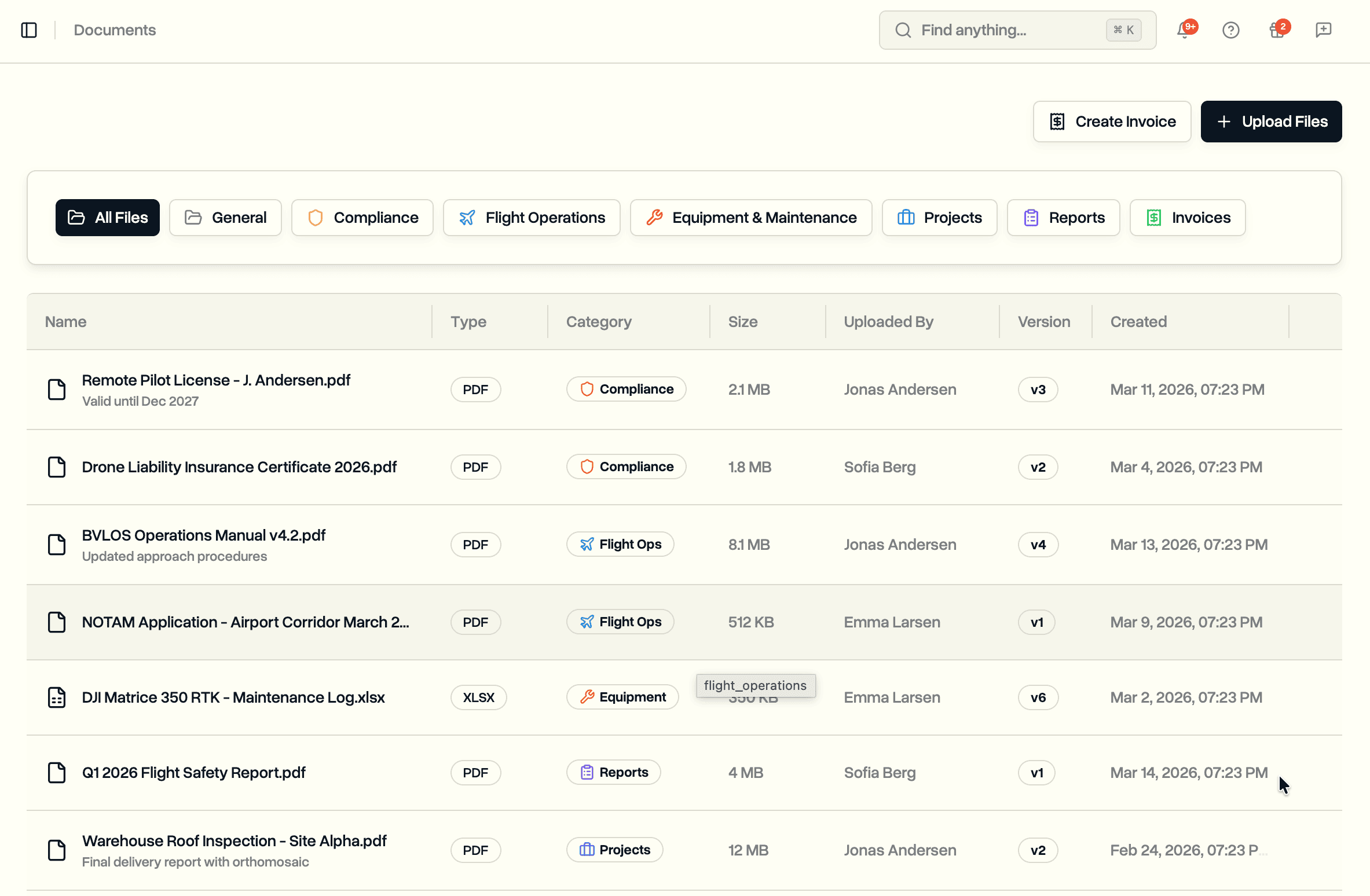Open BVLOS Operations Manual v4.2.pdf
Viewport: 1370px width, 896px height.
coord(204,535)
